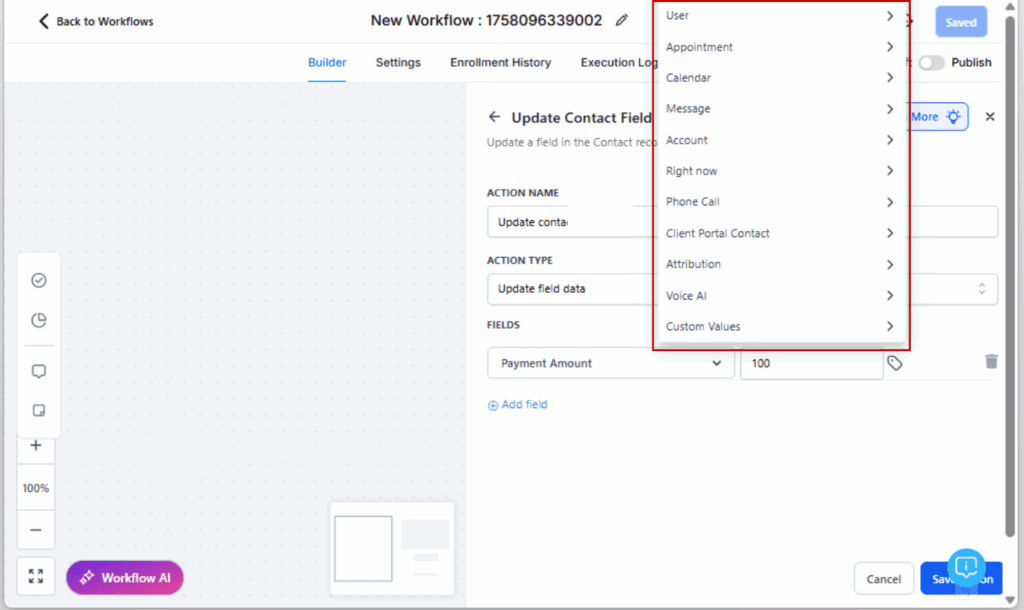Open the Message submenu

780,108
